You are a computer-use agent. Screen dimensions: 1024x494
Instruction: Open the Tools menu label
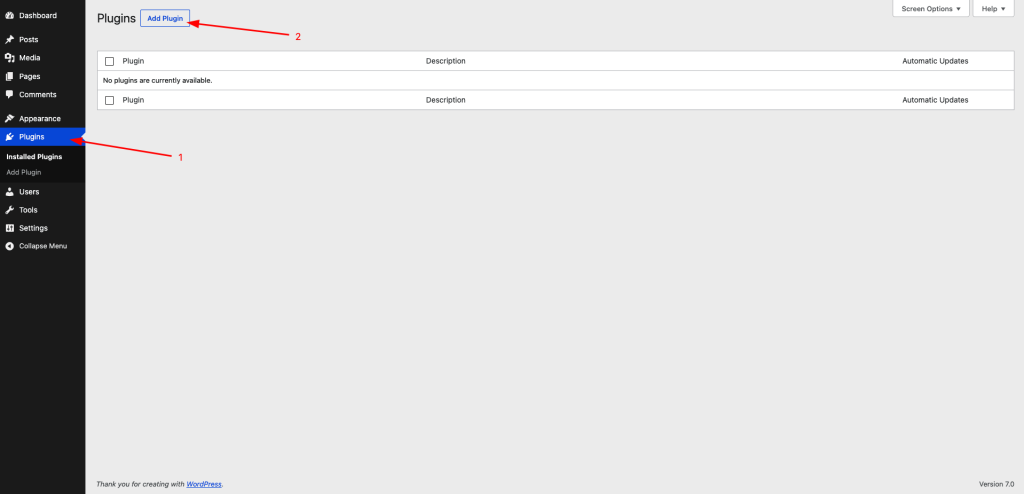point(28,210)
